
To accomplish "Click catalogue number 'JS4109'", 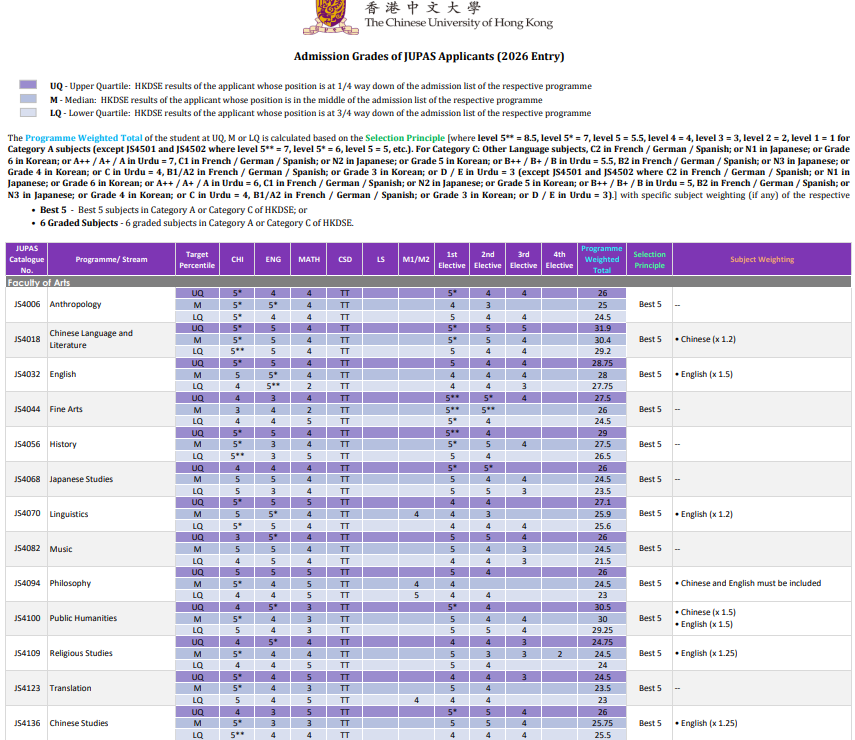I will click(27, 653).
